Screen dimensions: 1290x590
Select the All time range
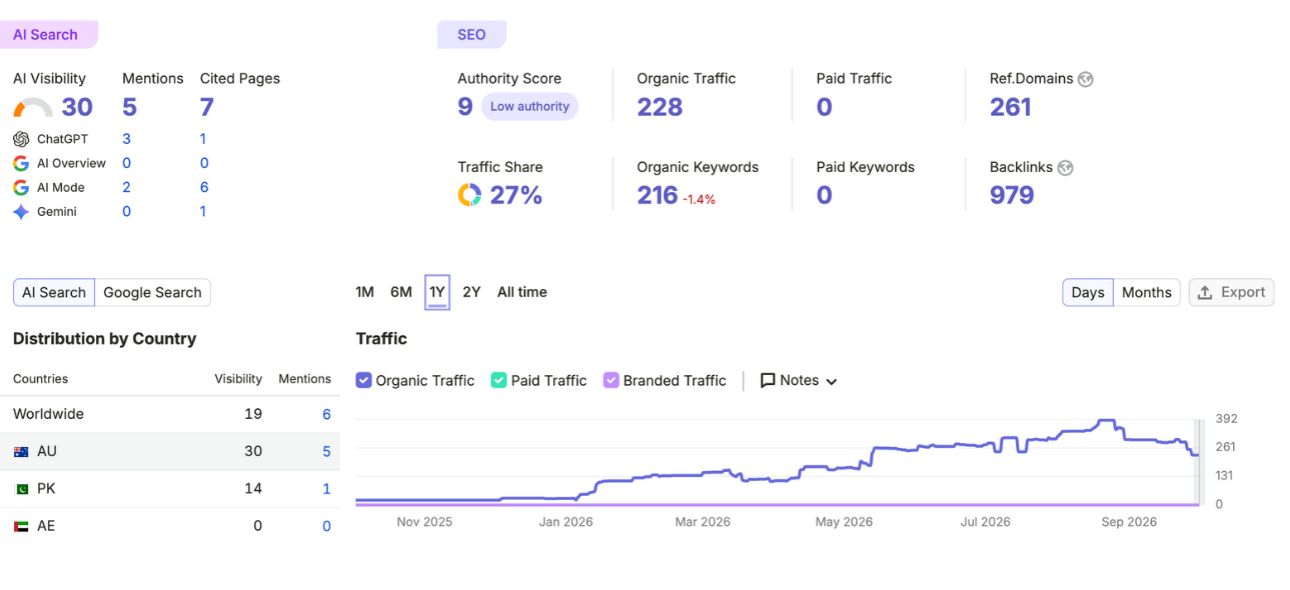(x=522, y=292)
